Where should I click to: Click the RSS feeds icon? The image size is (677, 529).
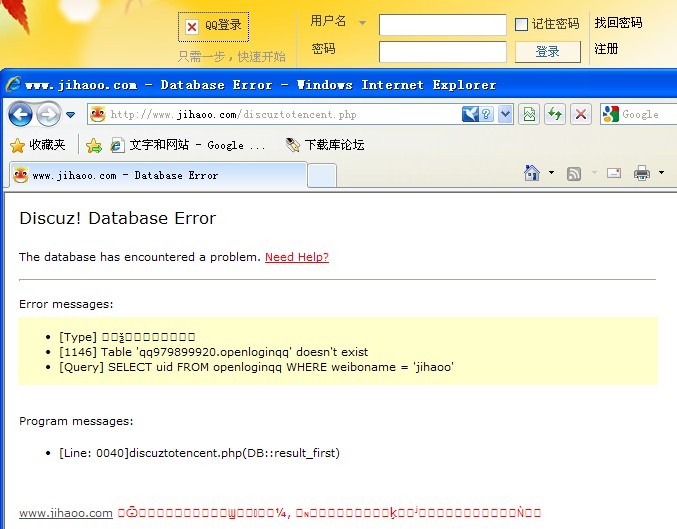[x=574, y=174]
